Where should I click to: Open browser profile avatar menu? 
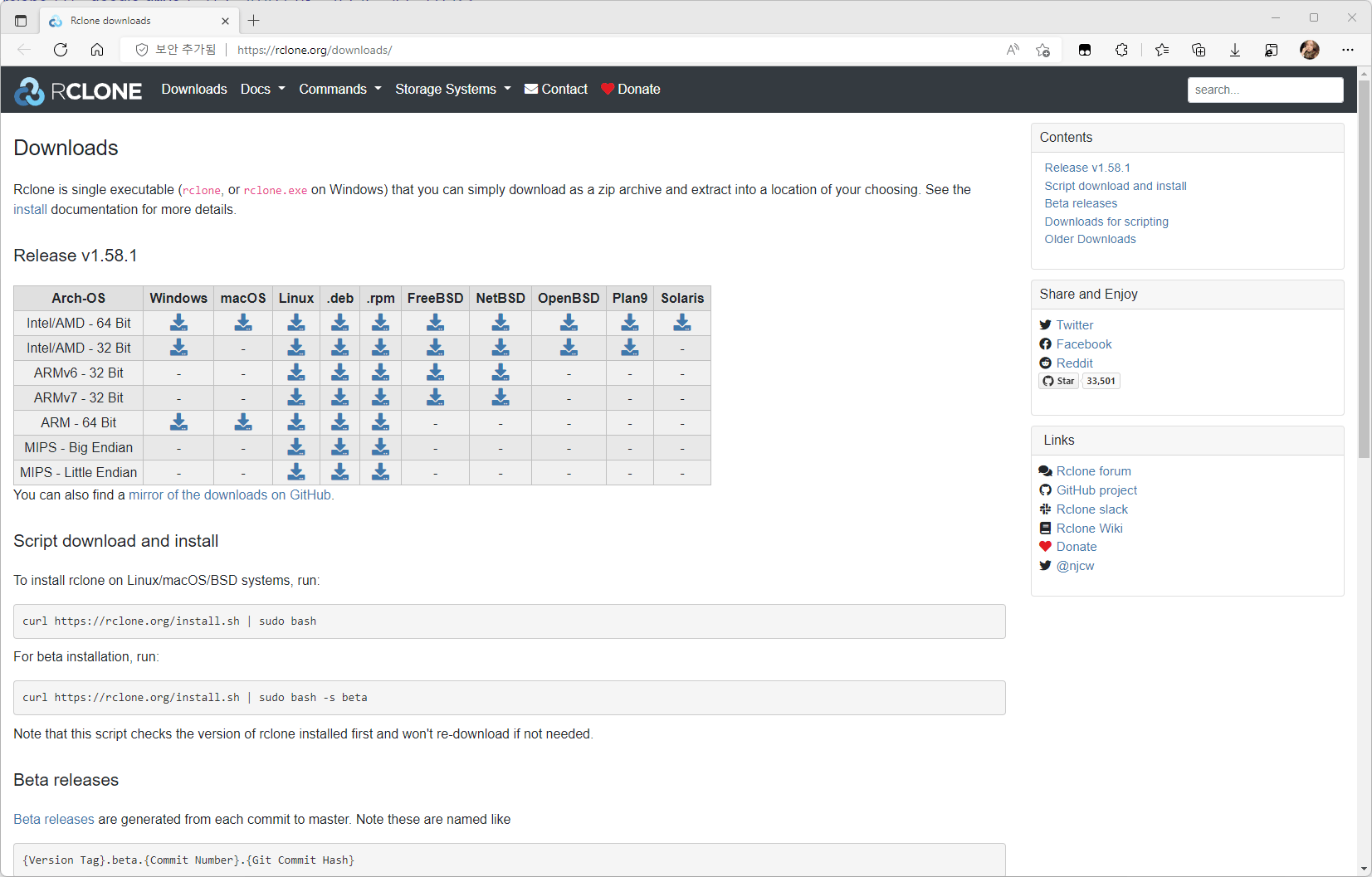pos(1310,50)
